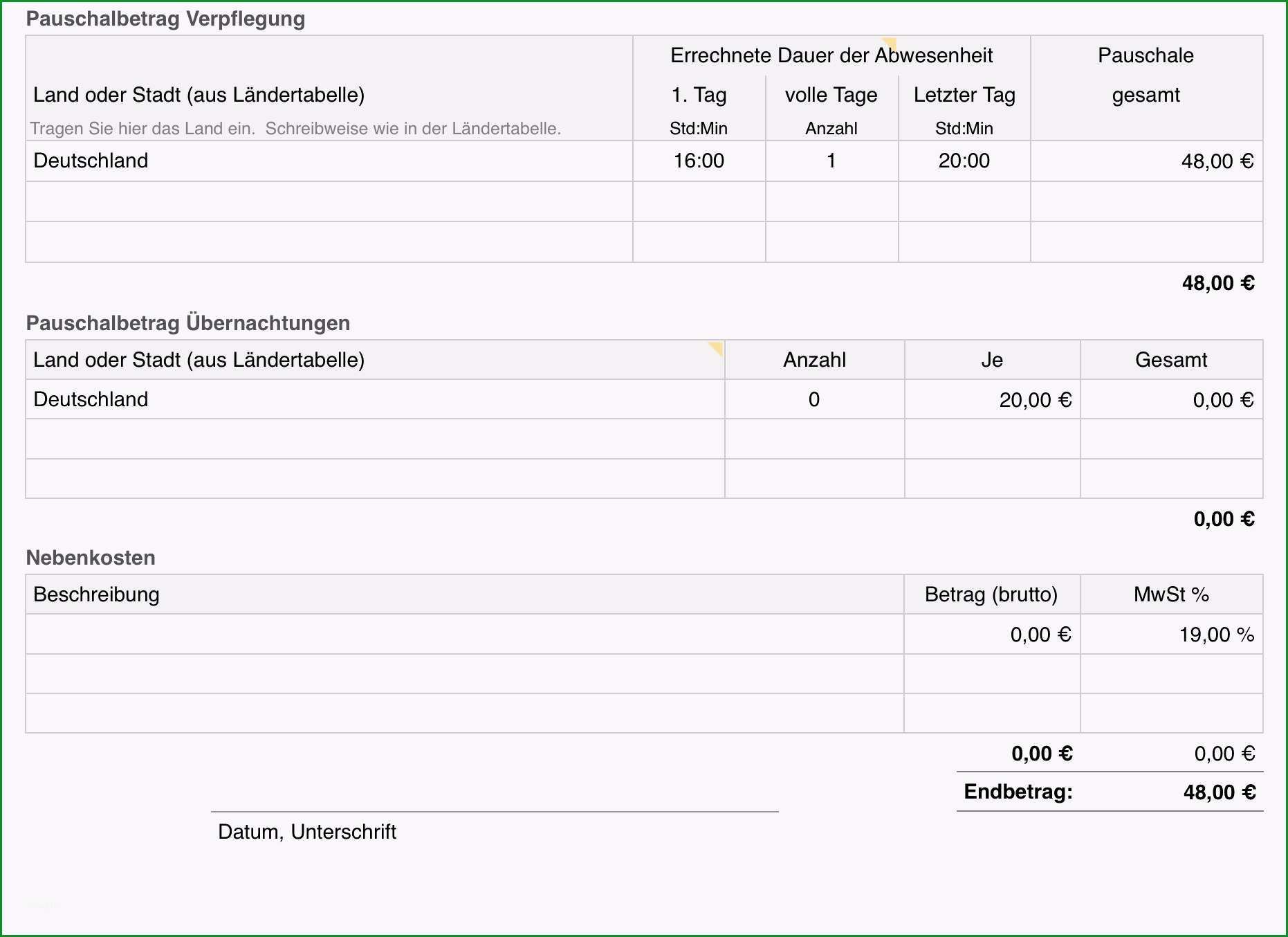Click the first row Betrag (brutto) 0,00 € cell
Screen dimensions: 1288x937
tap(992, 635)
